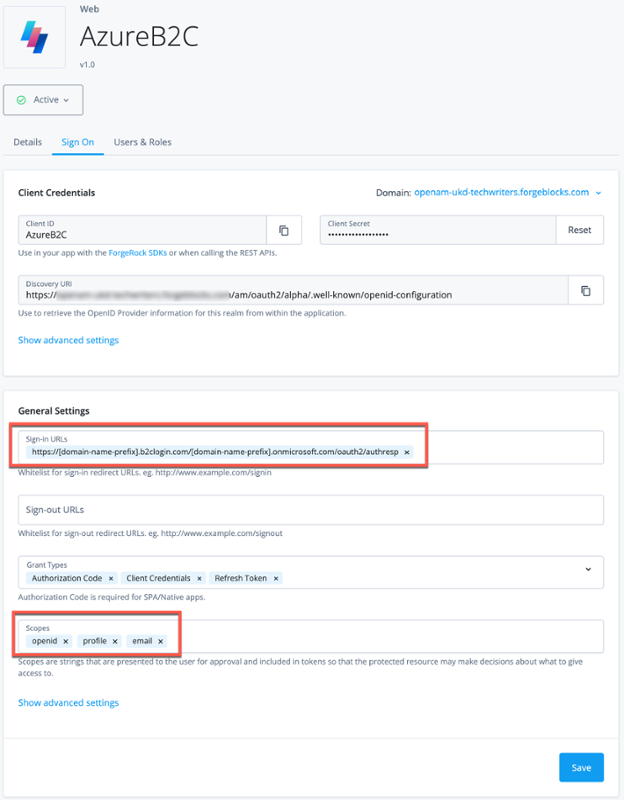Remove Refresh Token grant type

pyautogui.click(x=276, y=578)
